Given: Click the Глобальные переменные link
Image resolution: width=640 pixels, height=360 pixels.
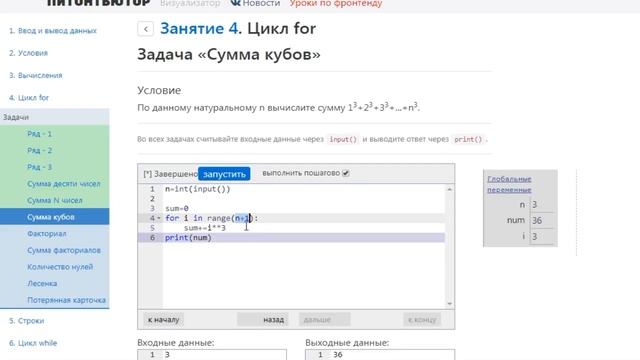Looking at the screenshot, I should [509, 184].
